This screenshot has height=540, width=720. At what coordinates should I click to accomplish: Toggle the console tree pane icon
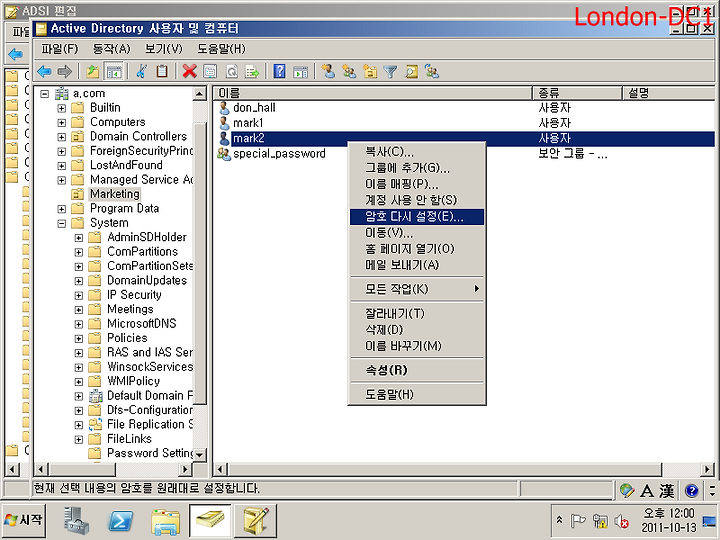point(113,71)
